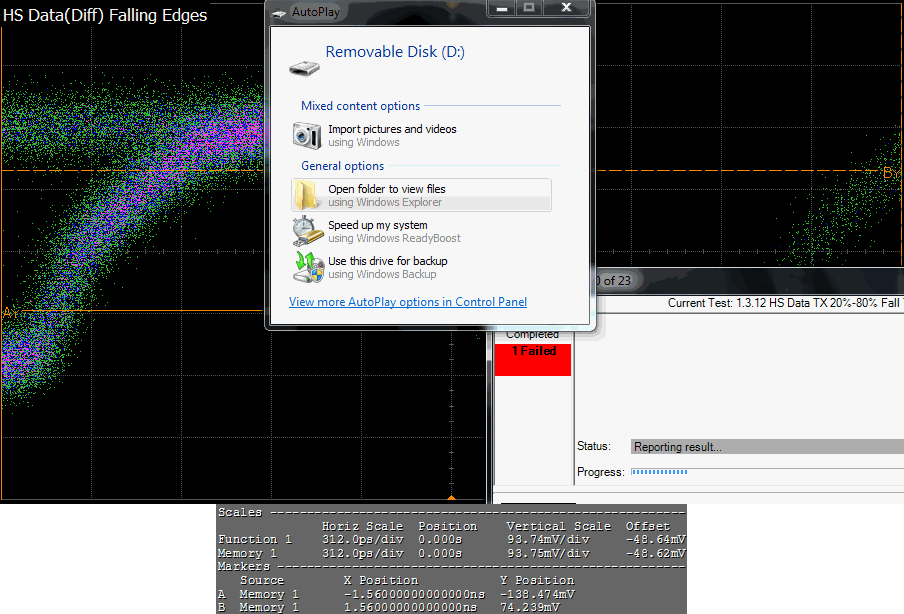The image size is (904, 614).
Task: Click the orange marker B label
Action: point(887,172)
